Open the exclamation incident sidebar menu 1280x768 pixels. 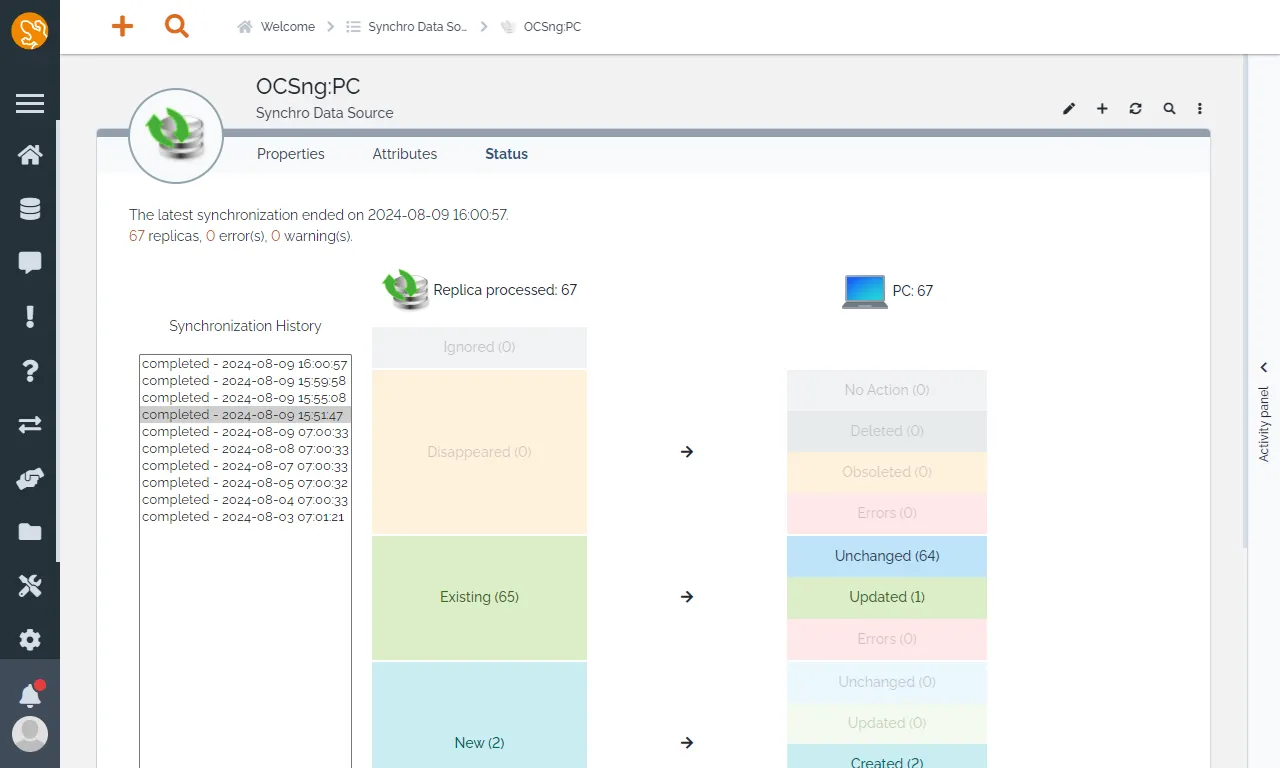30,317
